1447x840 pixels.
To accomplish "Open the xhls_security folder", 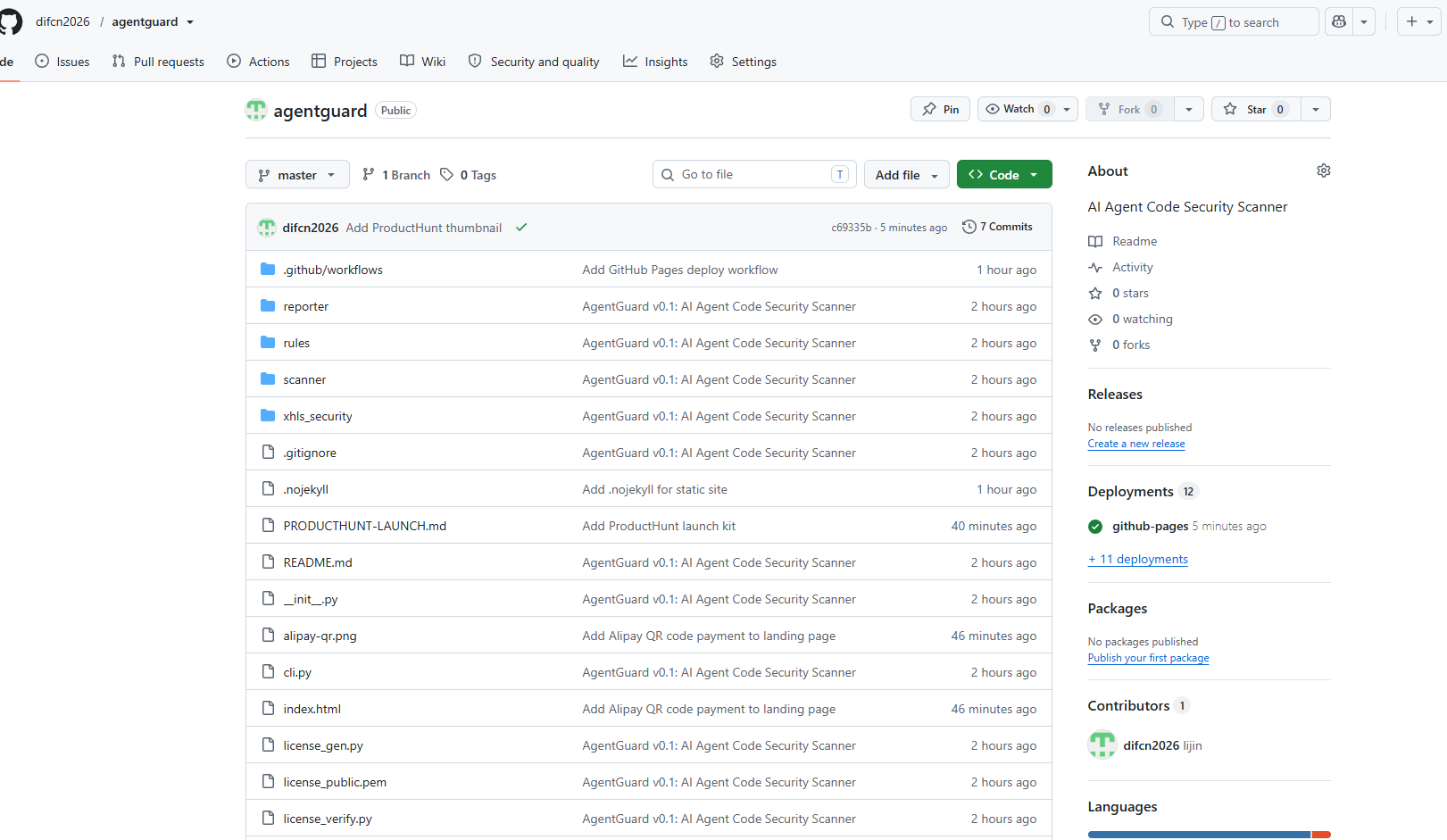I will [x=318, y=416].
